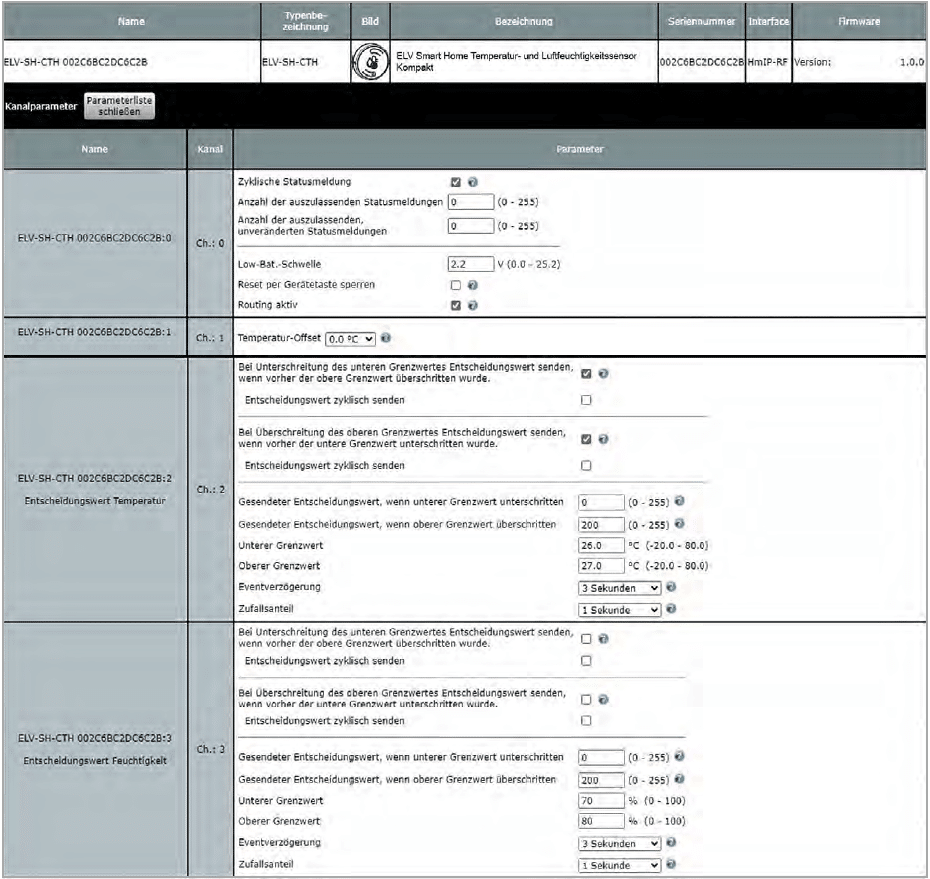The image size is (930, 879).
Task: Help icon next to Ch. 2 Zufallsanteil
Action: click(x=671, y=609)
